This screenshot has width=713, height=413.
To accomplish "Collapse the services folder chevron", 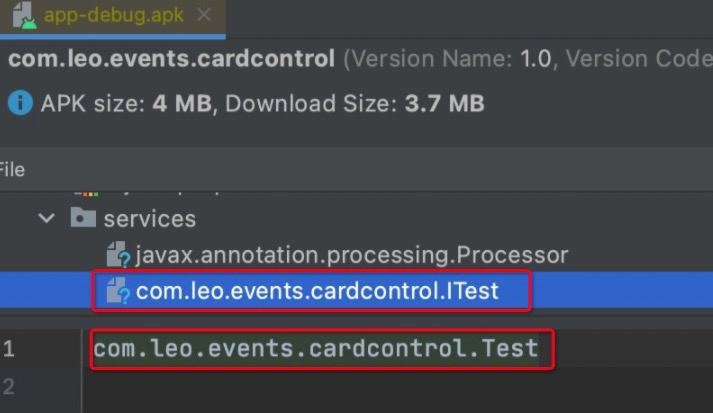I will 46,218.
